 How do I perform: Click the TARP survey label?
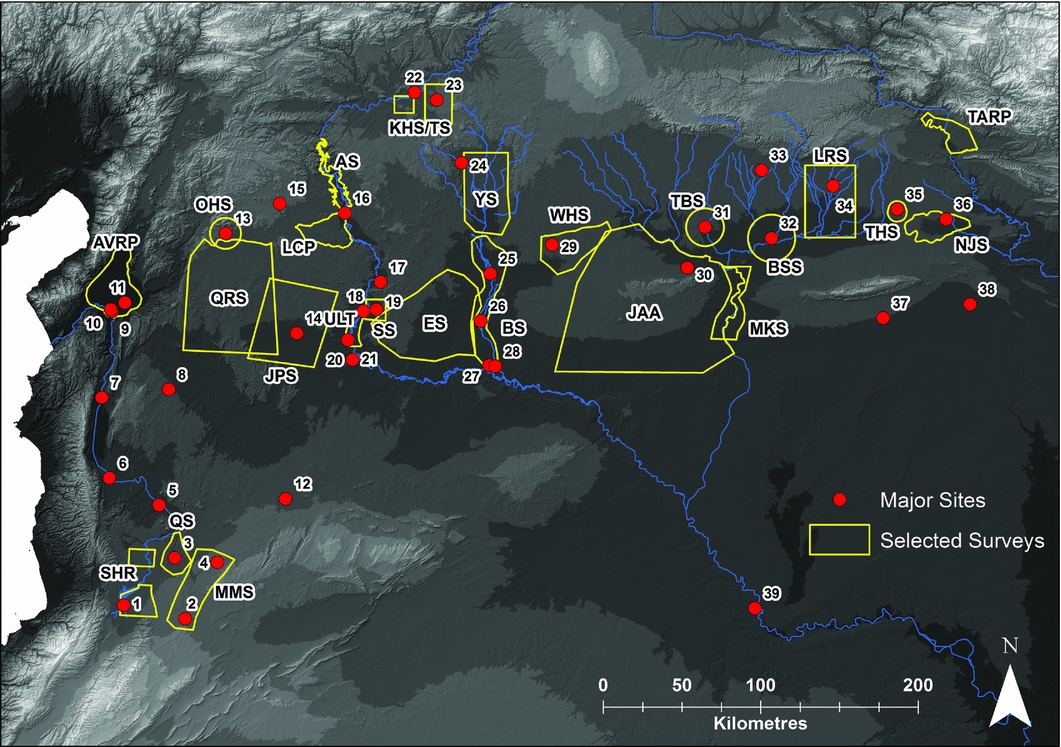(x=990, y=117)
